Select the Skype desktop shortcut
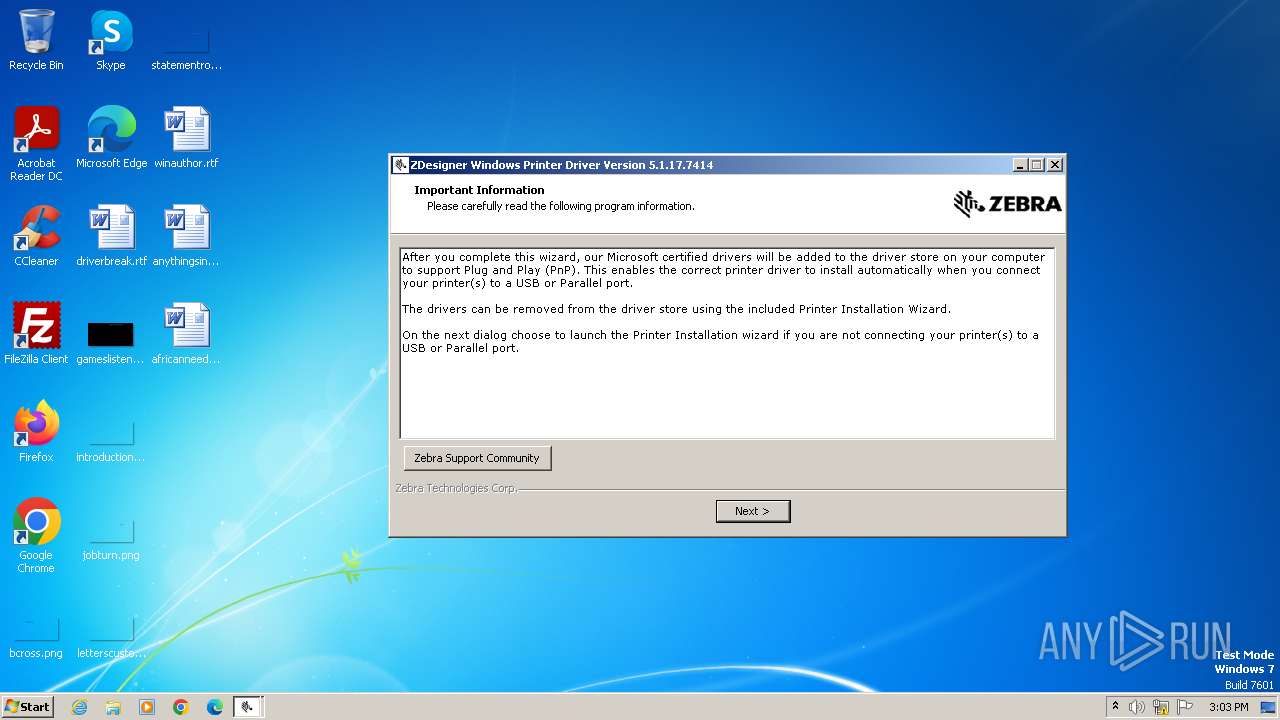 tap(111, 40)
